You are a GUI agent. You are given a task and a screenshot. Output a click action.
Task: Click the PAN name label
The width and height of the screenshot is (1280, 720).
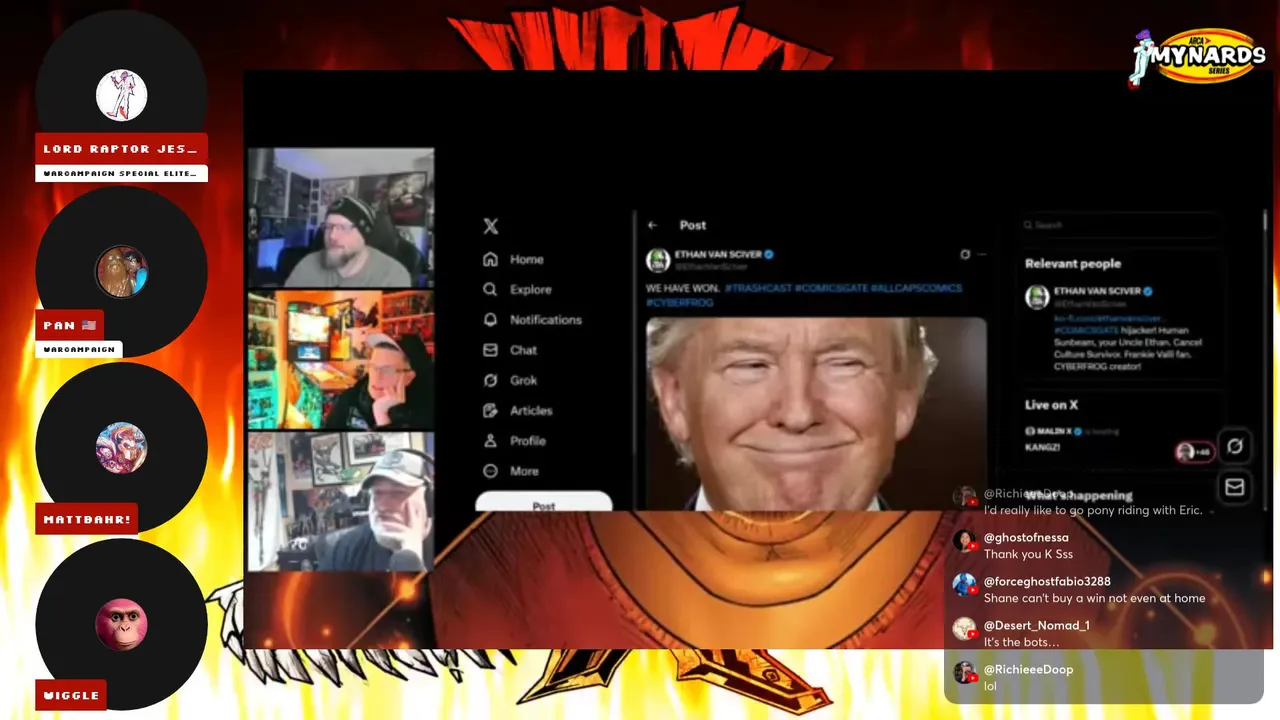[x=70, y=325]
